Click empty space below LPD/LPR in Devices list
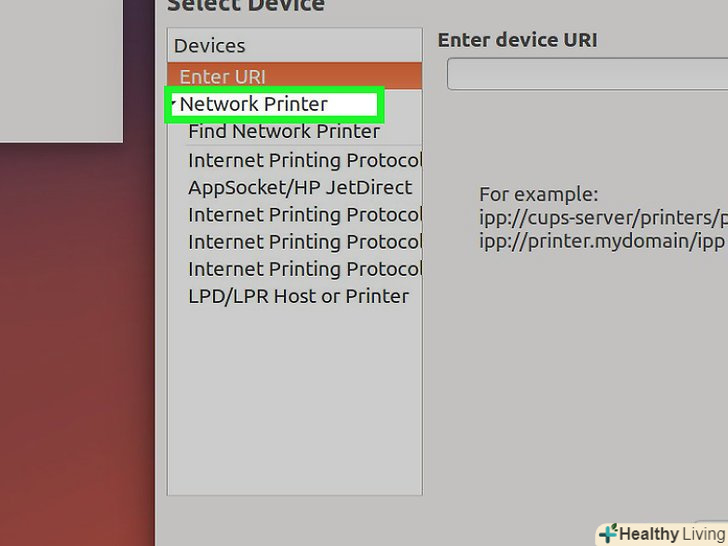 coord(294,400)
